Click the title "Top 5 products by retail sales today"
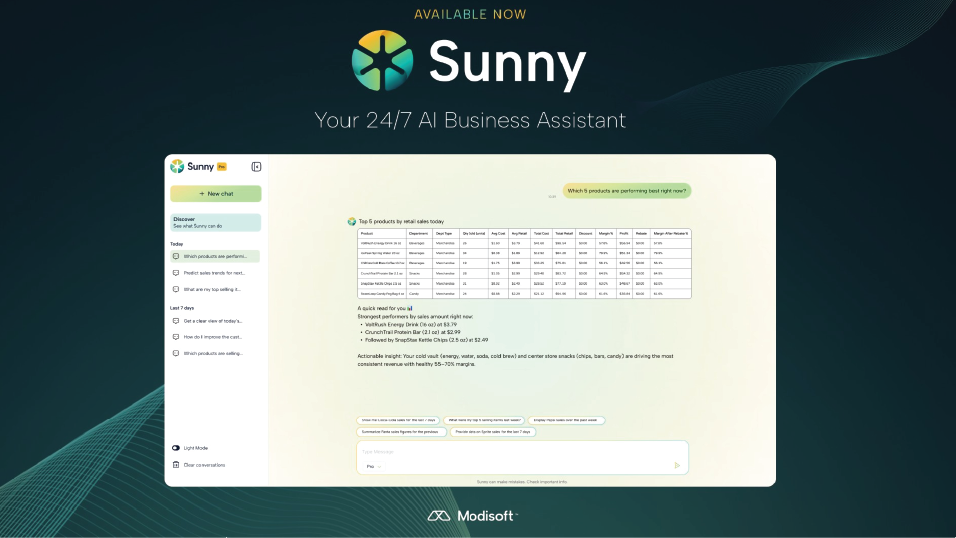The image size is (956, 538). tap(401, 221)
